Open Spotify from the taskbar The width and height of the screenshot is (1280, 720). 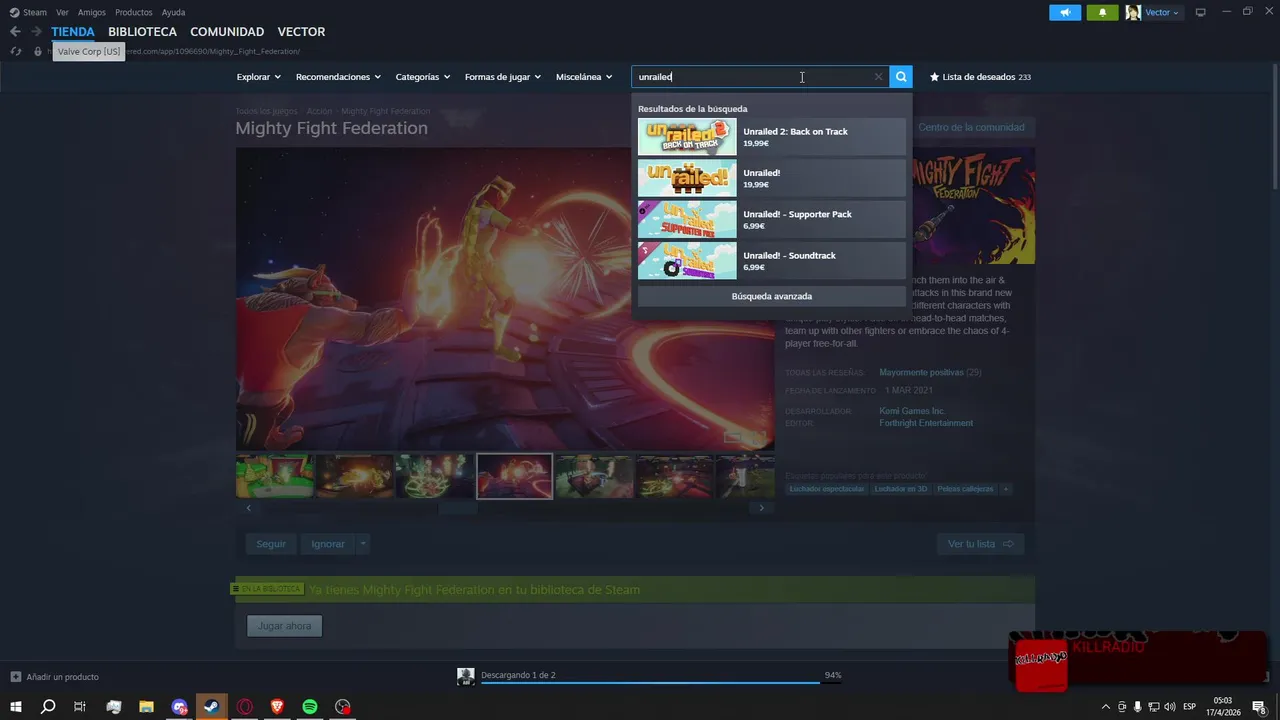pos(310,707)
